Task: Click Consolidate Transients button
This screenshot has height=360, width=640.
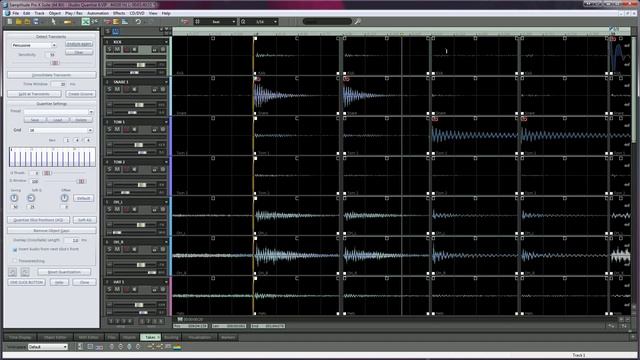Action: click(51, 75)
